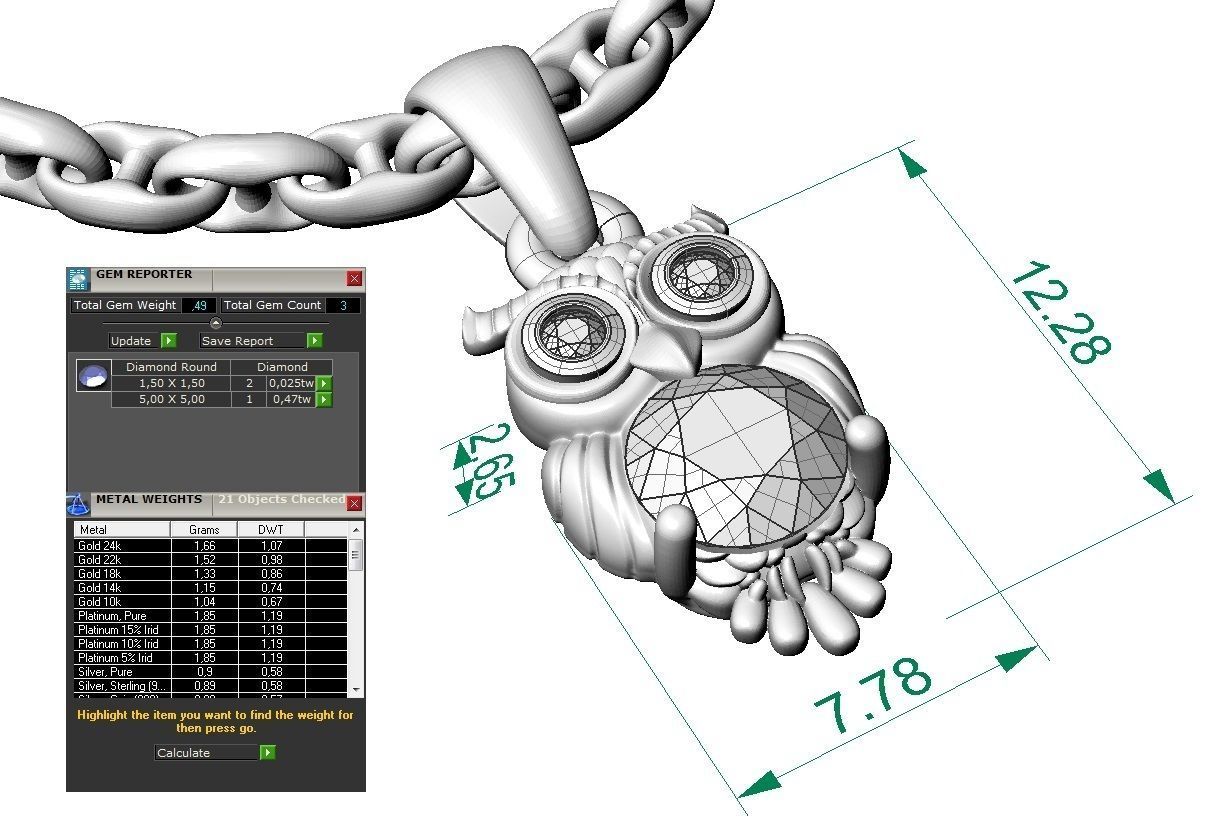
Task: Click the 1,07 DWT value for Gold 24k
Action: (271, 547)
